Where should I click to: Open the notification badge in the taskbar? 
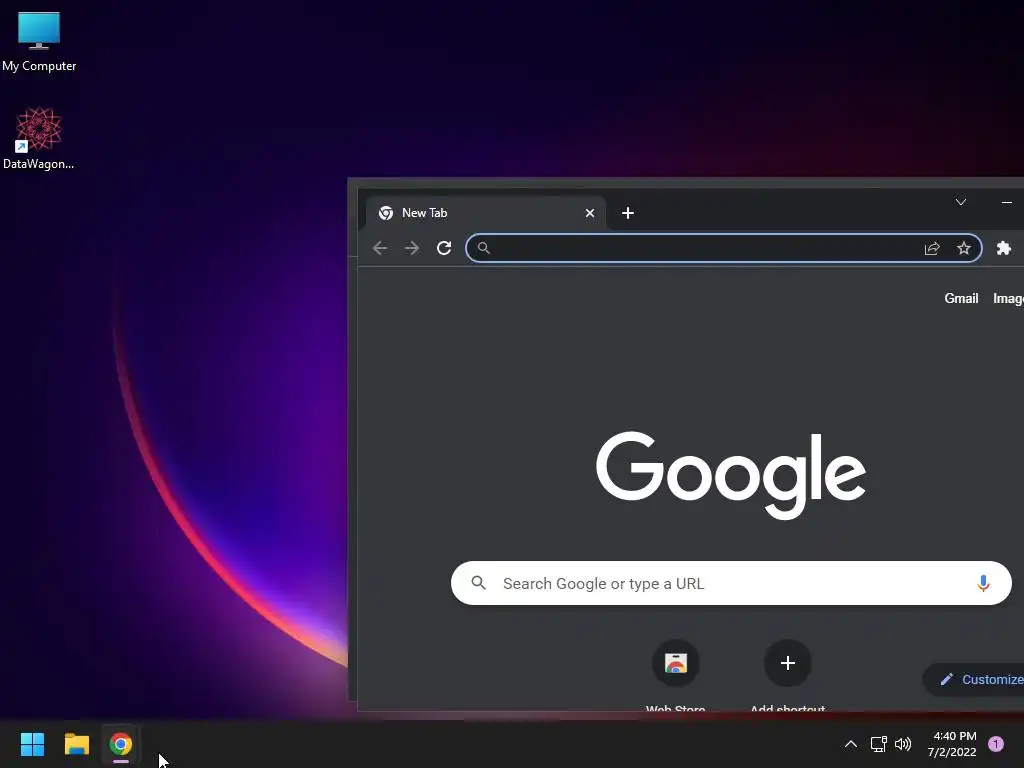(x=996, y=744)
